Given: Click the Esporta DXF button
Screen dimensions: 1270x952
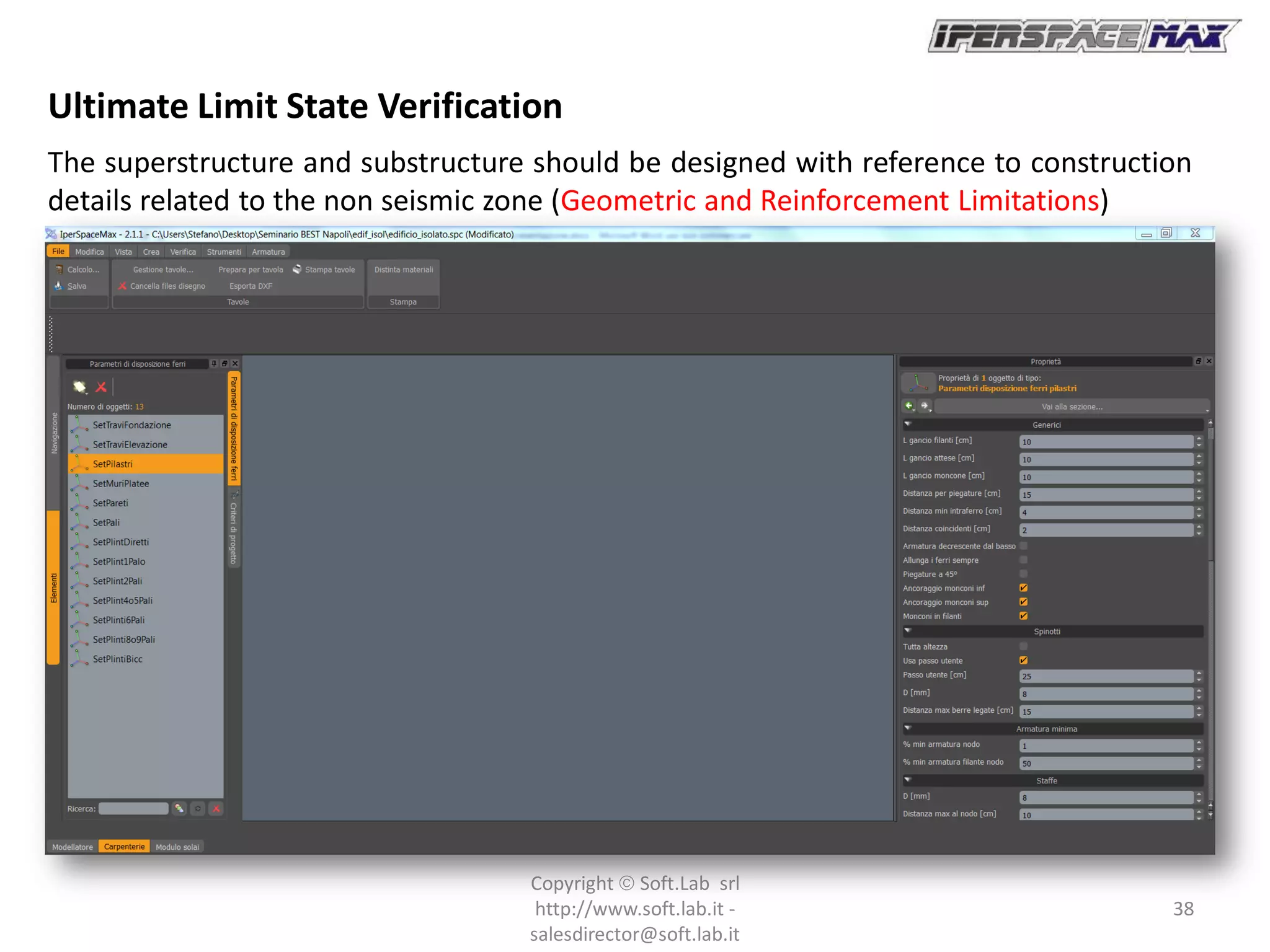Looking at the screenshot, I should tap(251, 286).
